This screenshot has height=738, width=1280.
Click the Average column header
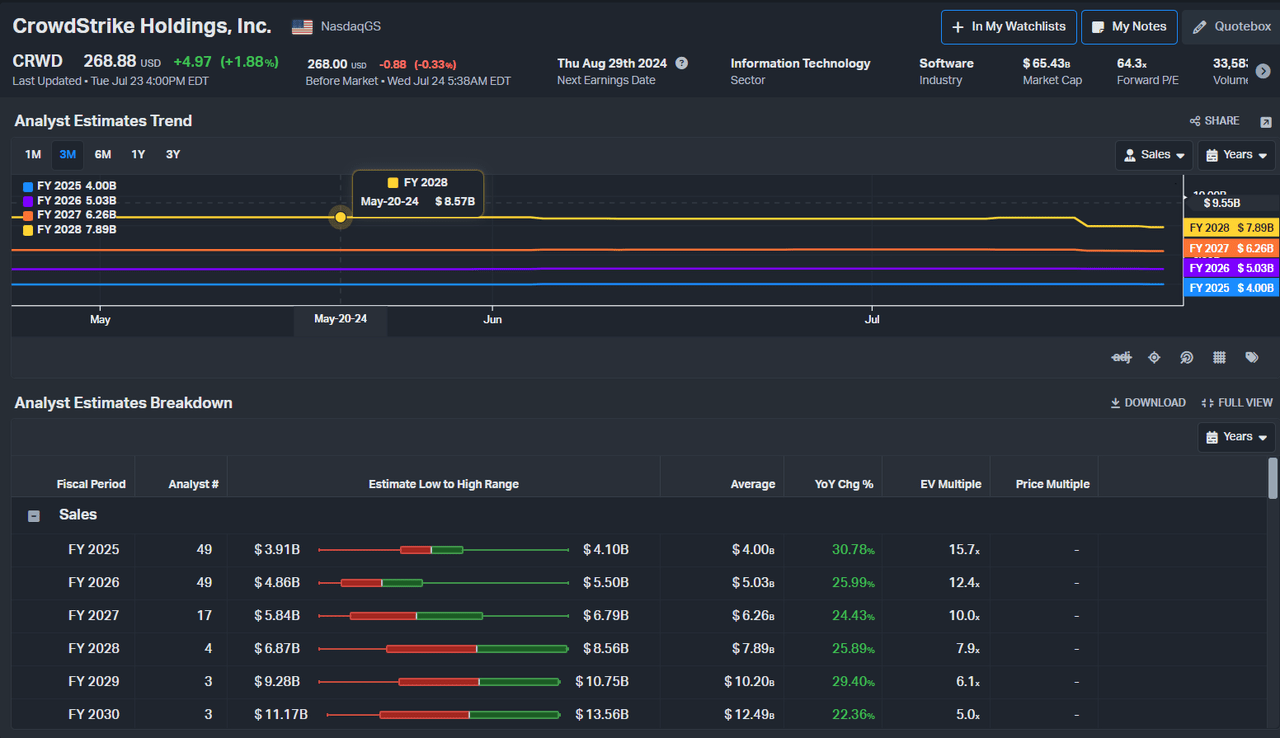point(753,484)
